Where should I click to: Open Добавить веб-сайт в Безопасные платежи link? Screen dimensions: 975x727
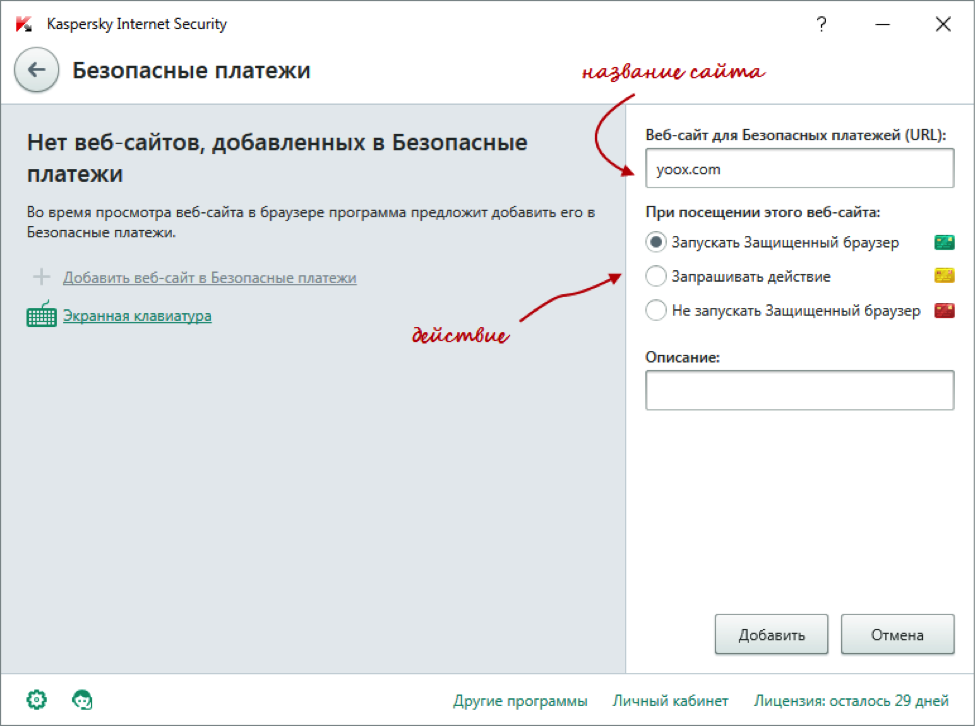pos(210,277)
